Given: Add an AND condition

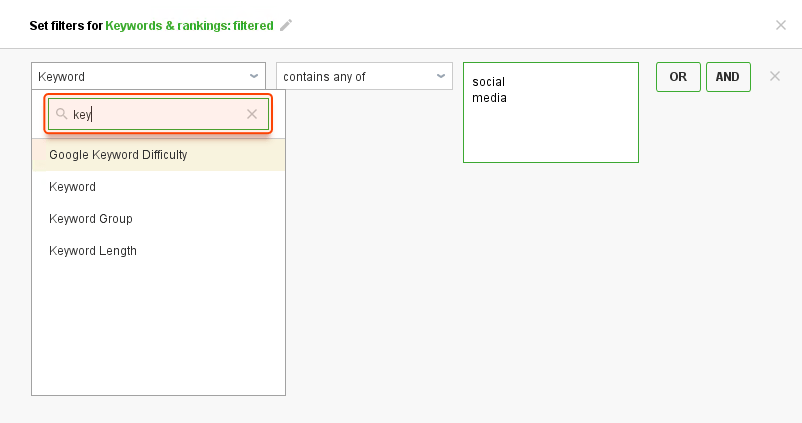Looking at the screenshot, I should [728, 77].
